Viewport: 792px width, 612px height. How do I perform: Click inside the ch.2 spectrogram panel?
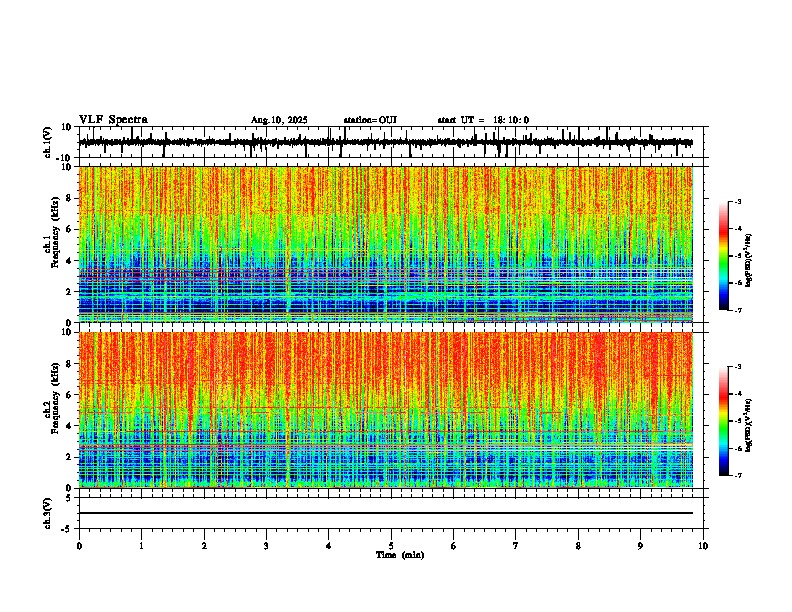[386, 410]
